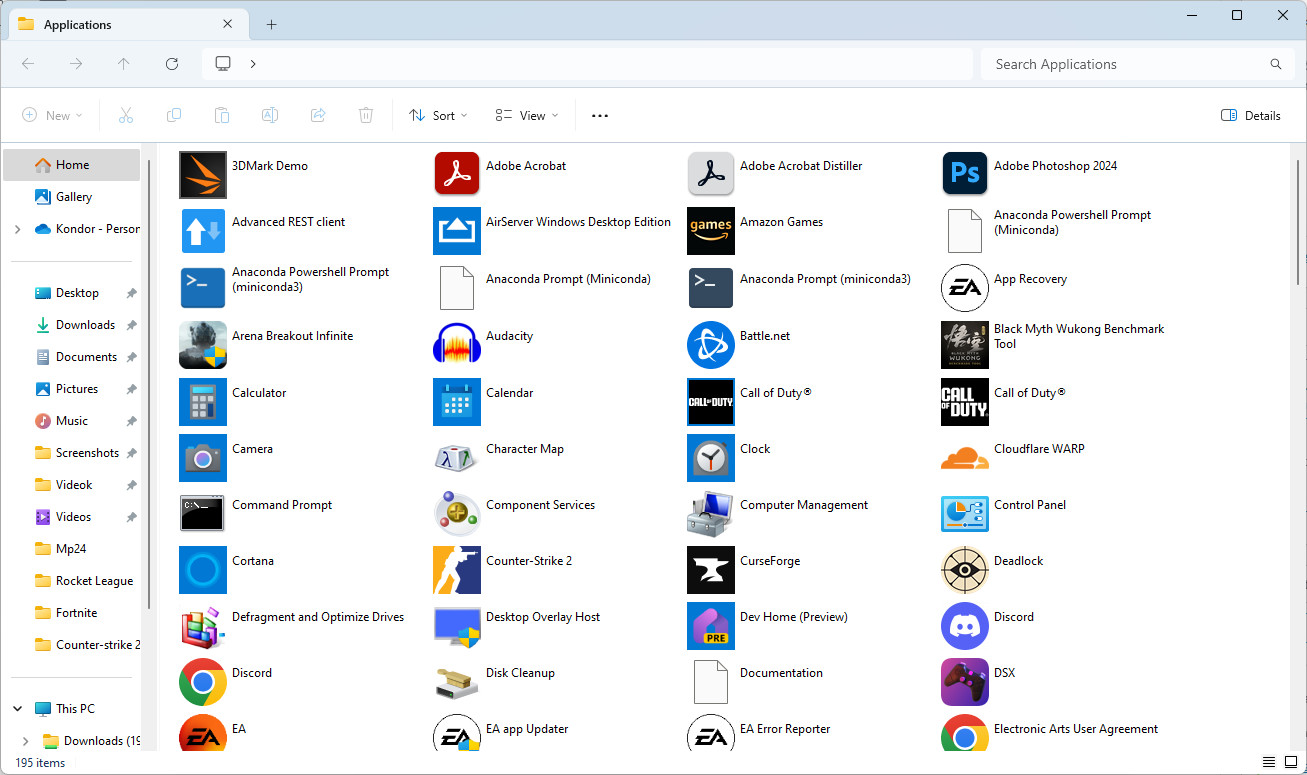
Task: Open the 3DMark Demo application icon
Action: coord(203,175)
